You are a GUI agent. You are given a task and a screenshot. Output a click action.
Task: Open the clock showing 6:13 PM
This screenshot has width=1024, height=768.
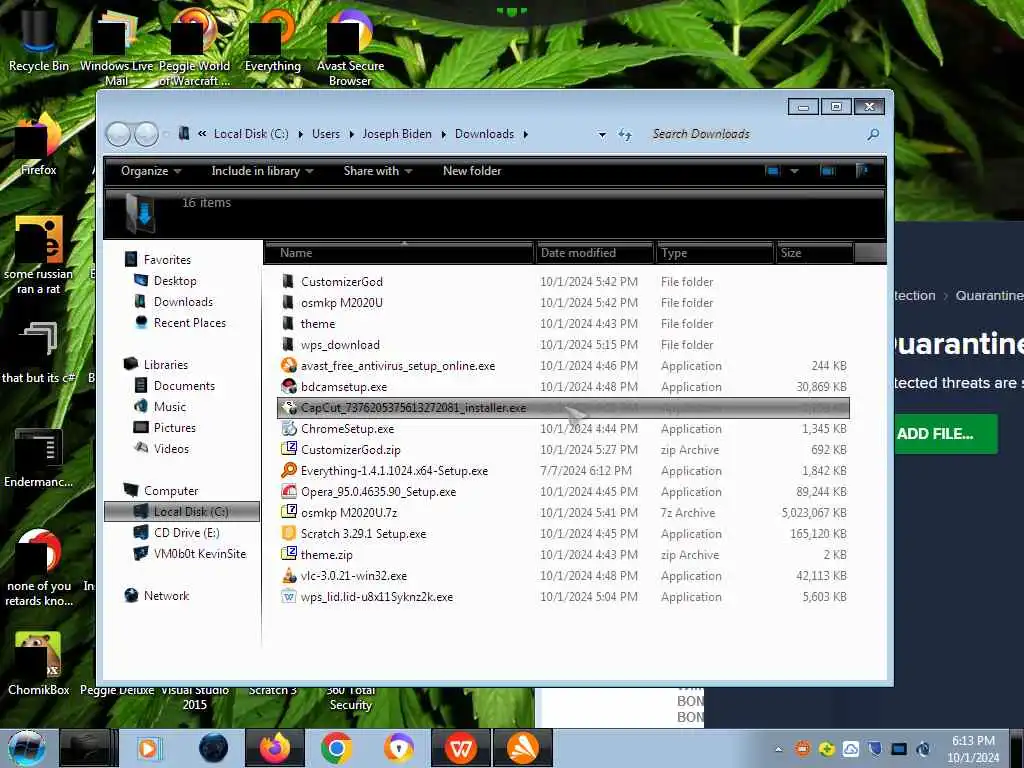(972, 749)
